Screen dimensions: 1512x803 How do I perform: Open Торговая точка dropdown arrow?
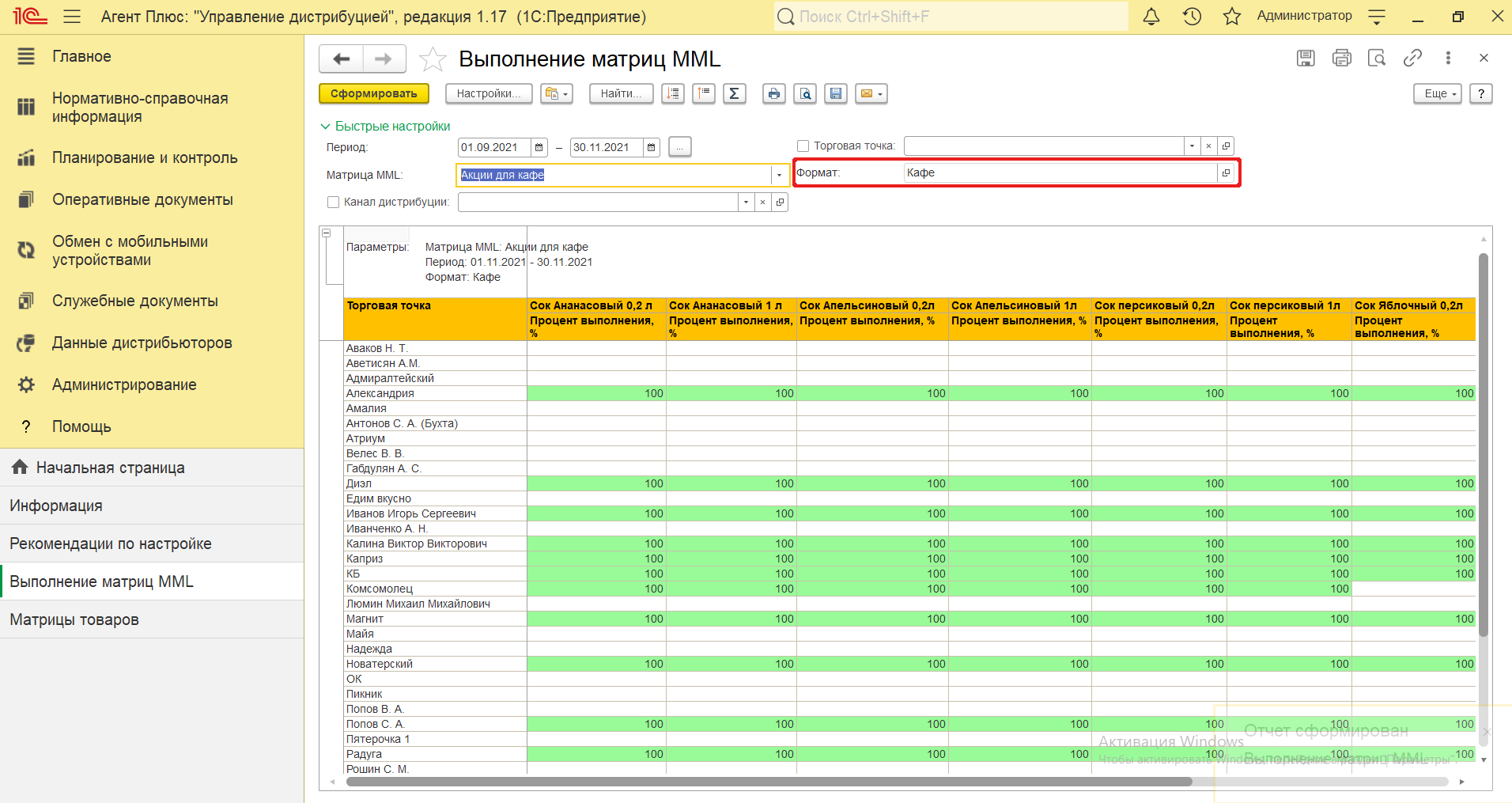(x=1192, y=146)
